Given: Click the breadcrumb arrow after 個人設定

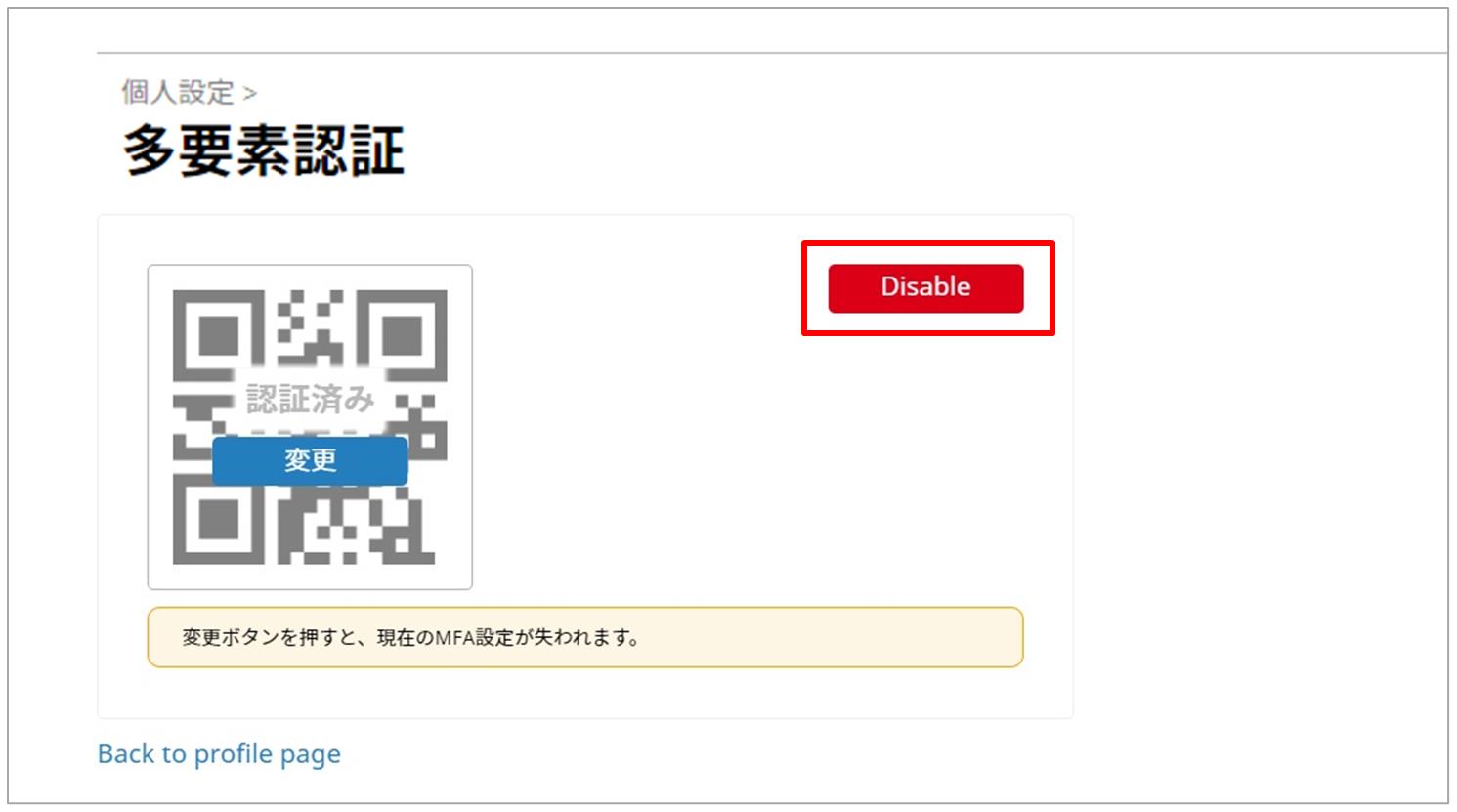Looking at the screenshot, I should (250, 94).
